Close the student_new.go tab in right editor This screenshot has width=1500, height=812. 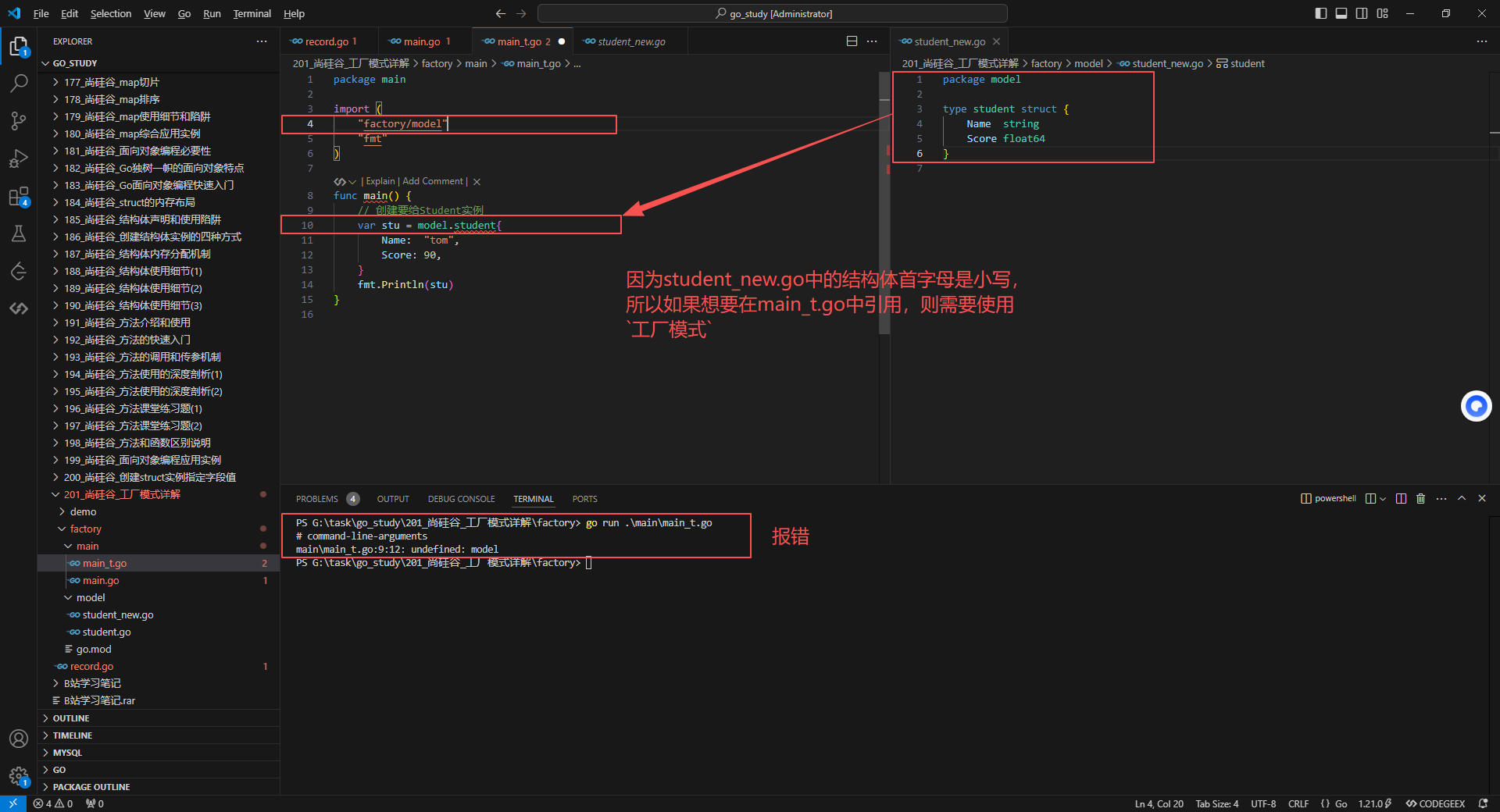click(x=996, y=41)
